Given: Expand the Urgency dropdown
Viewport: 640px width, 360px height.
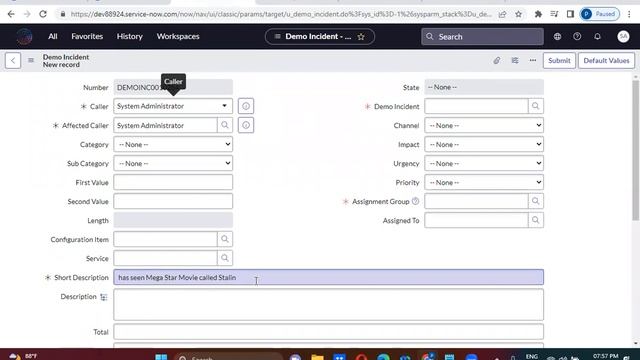Looking at the screenshot, I should (x=484, y=163).
